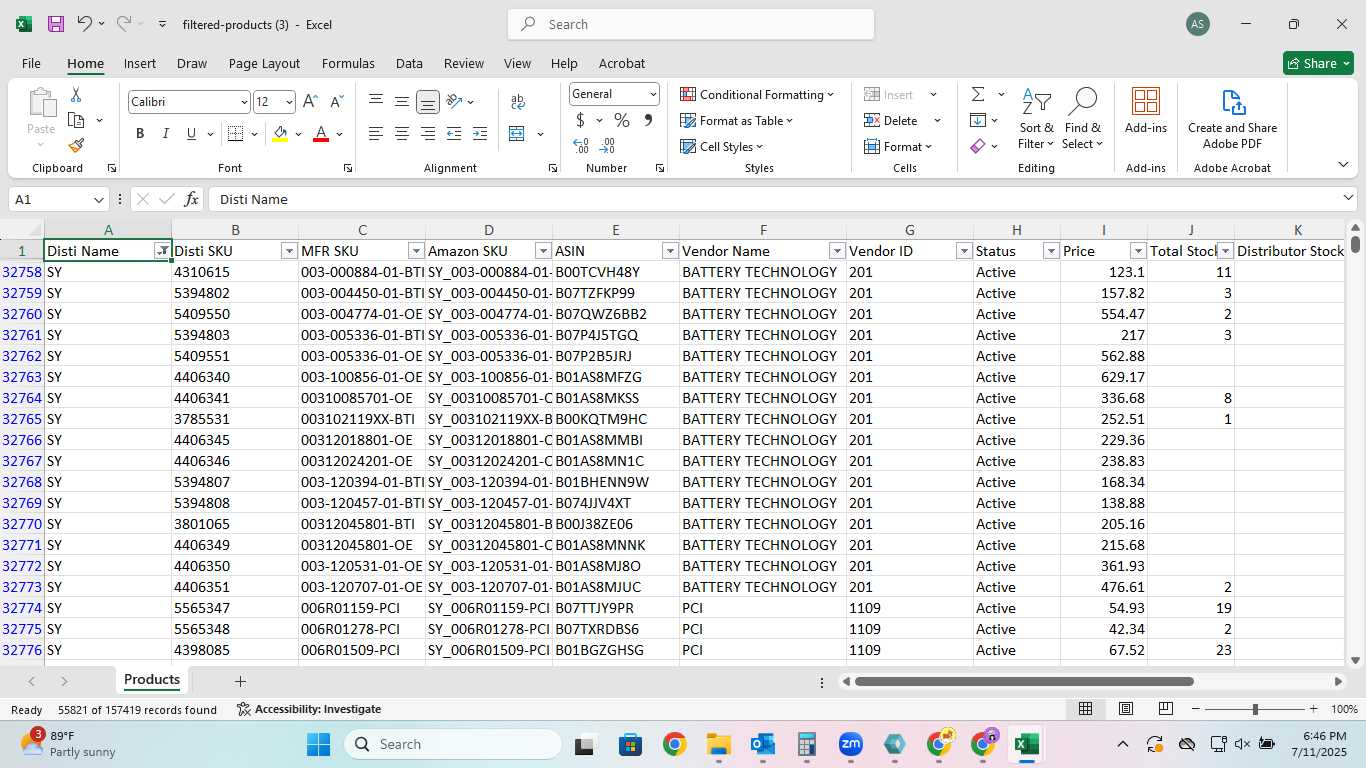Decrease font size with the small A icon
This screenshot has height=768, width=1366.
coord(336,102)
